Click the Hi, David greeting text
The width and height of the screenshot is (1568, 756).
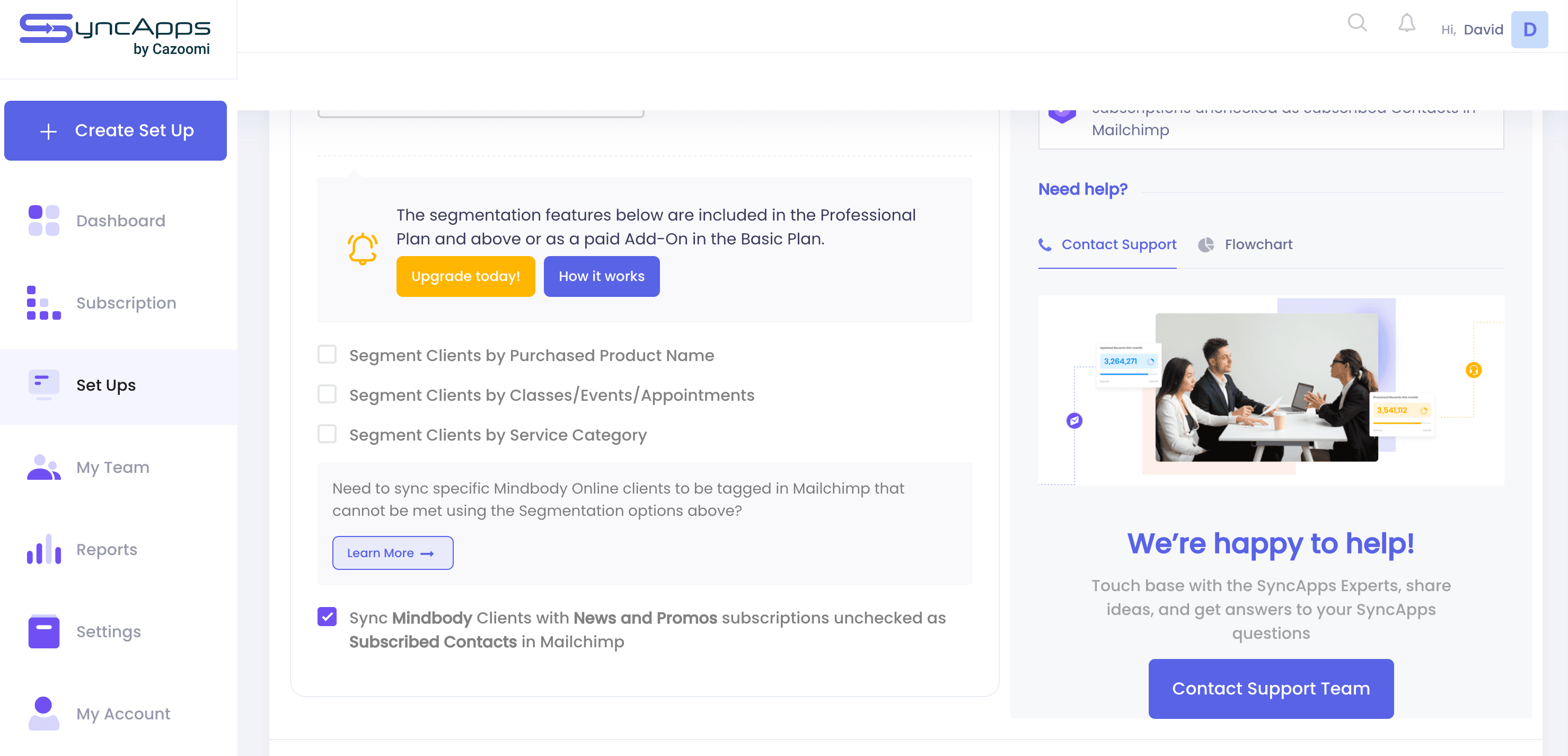tap(1472, 29)
